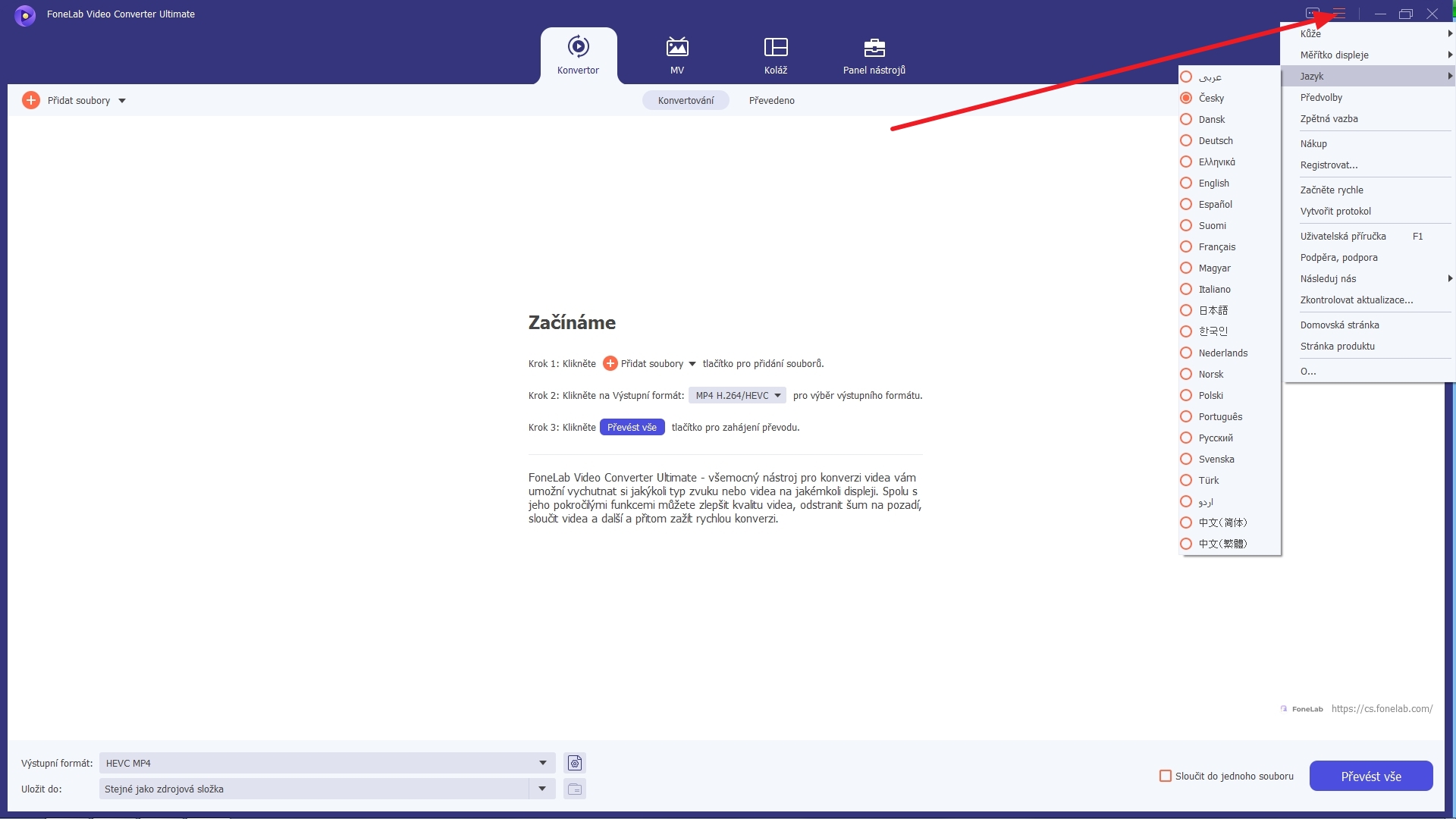Open Uživatelská příručka menu entry
The height and width of the screenshot is (819, 1456).
coord(1369,236)
